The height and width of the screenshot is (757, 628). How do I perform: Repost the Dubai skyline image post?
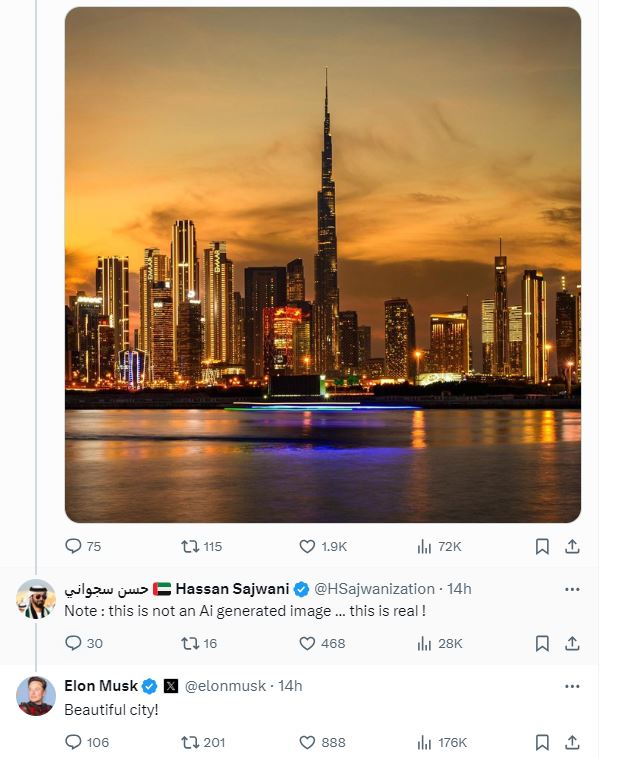(x=201, y=546)
